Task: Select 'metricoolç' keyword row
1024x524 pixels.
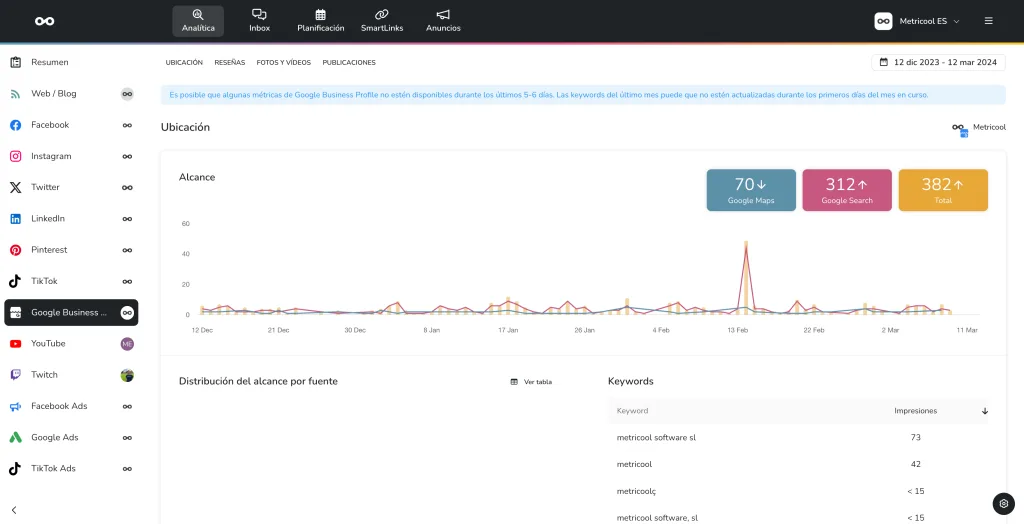Action: (x=798, y=491)
